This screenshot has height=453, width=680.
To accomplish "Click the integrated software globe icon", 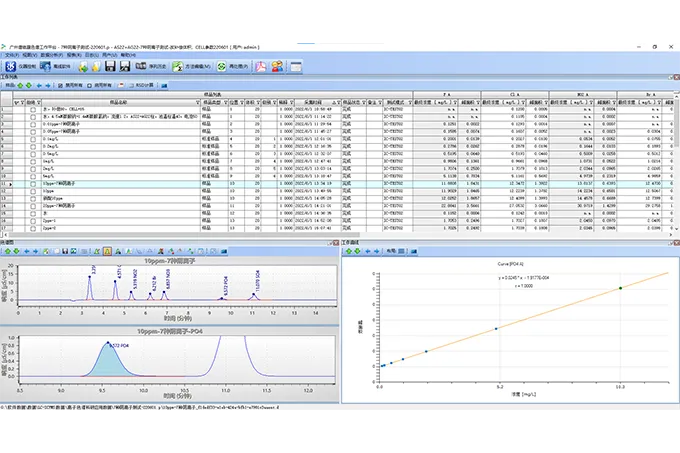I will pos(45,66).
